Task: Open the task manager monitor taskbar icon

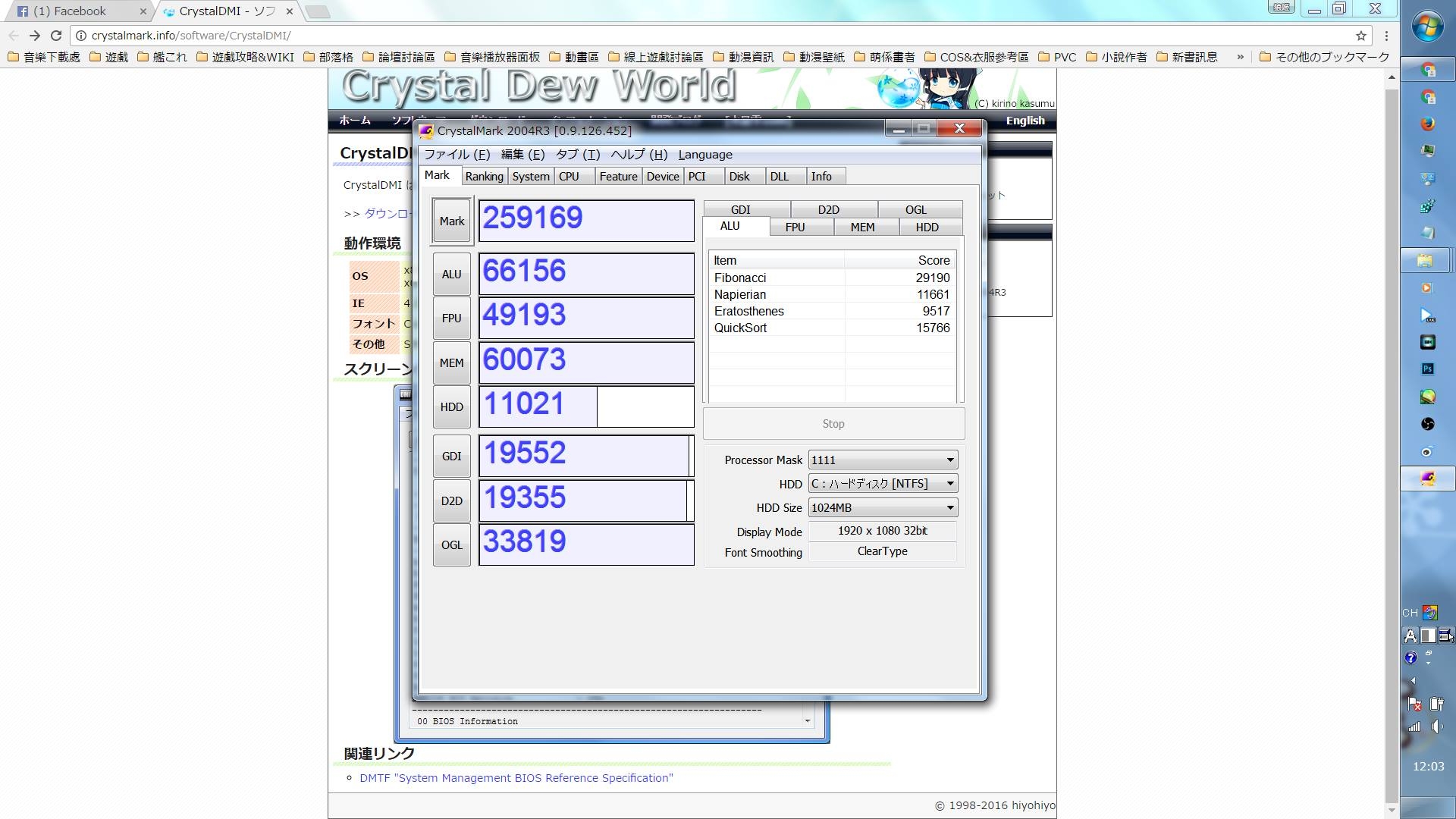Action: (x=1428, y=151)
